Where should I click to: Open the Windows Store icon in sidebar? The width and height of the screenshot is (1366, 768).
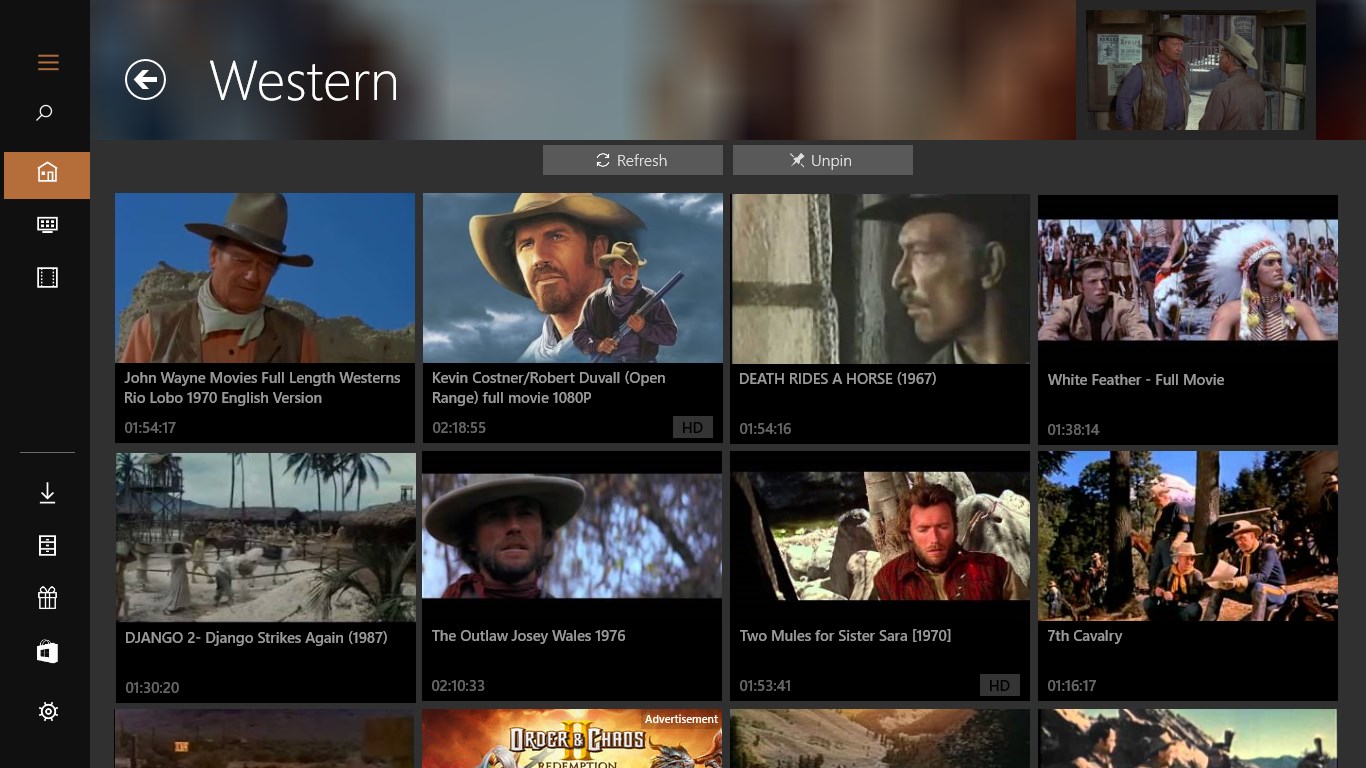point(46,651)
